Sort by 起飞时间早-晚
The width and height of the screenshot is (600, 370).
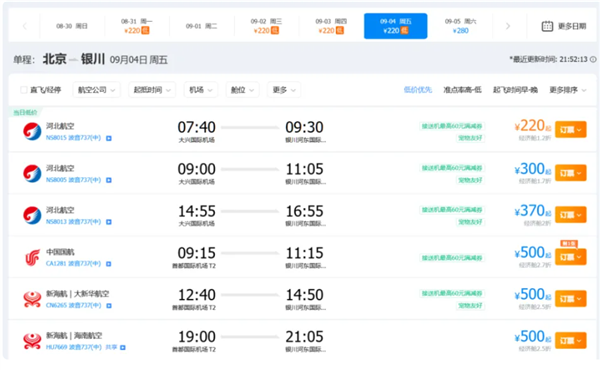tap(515, 90)
